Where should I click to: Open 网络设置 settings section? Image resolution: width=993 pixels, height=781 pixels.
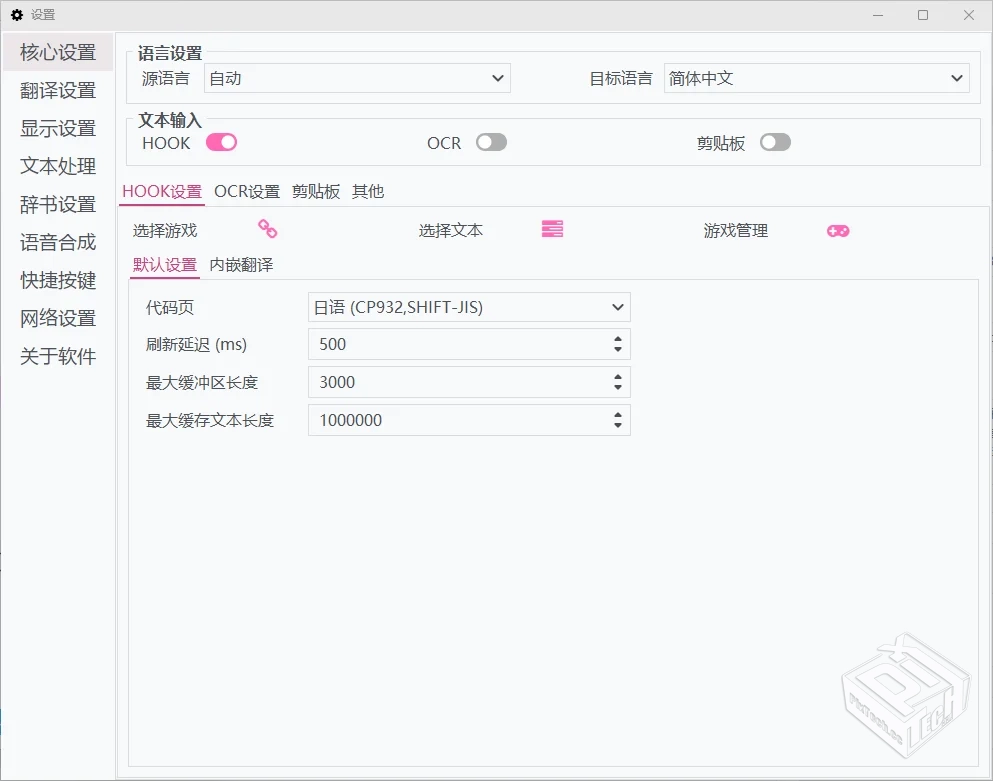[x=56, y=318]
